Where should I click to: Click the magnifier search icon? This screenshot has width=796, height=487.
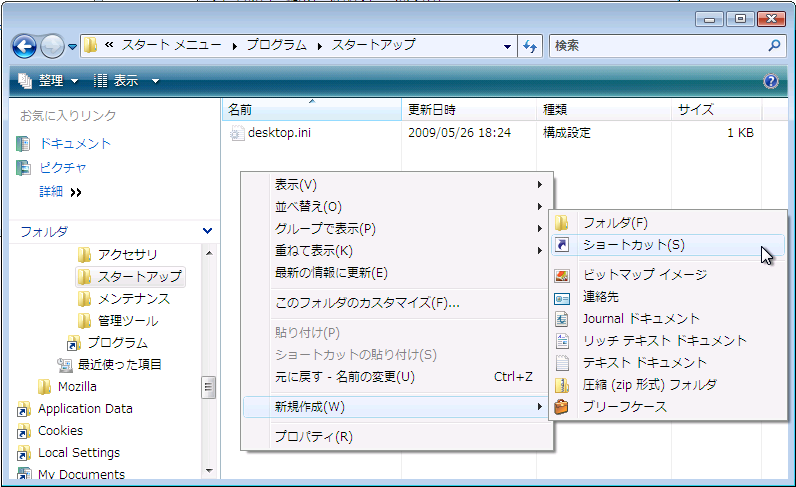tap(774, 46)
